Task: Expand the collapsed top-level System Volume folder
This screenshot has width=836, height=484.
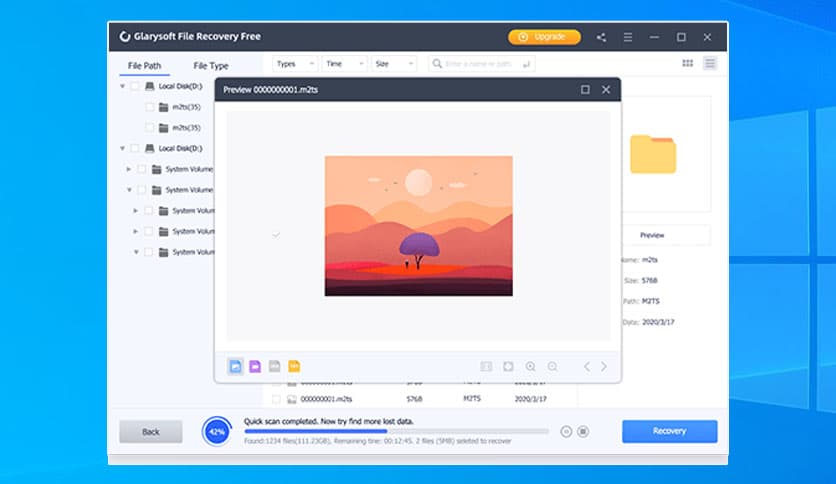Action: coord(128,169)
